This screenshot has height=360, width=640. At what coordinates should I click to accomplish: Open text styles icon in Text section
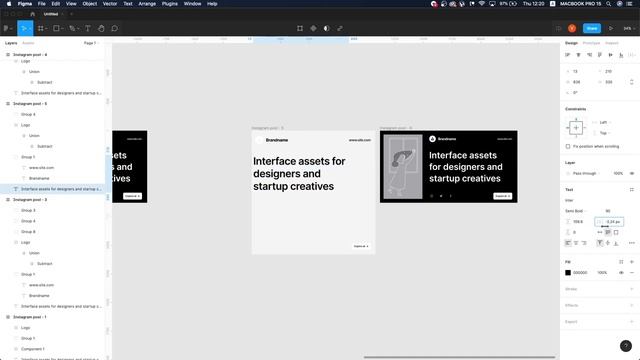[x=631, y=190]
